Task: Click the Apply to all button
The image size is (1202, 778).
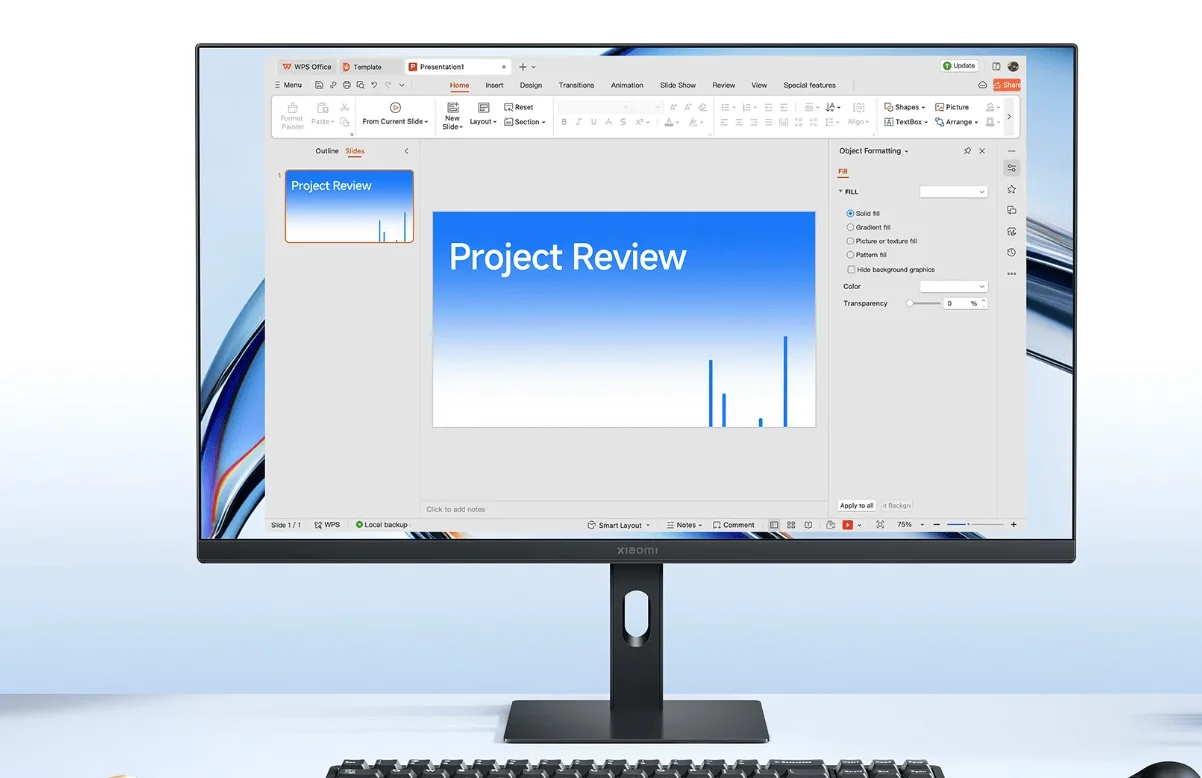Action: coord(857,505)
